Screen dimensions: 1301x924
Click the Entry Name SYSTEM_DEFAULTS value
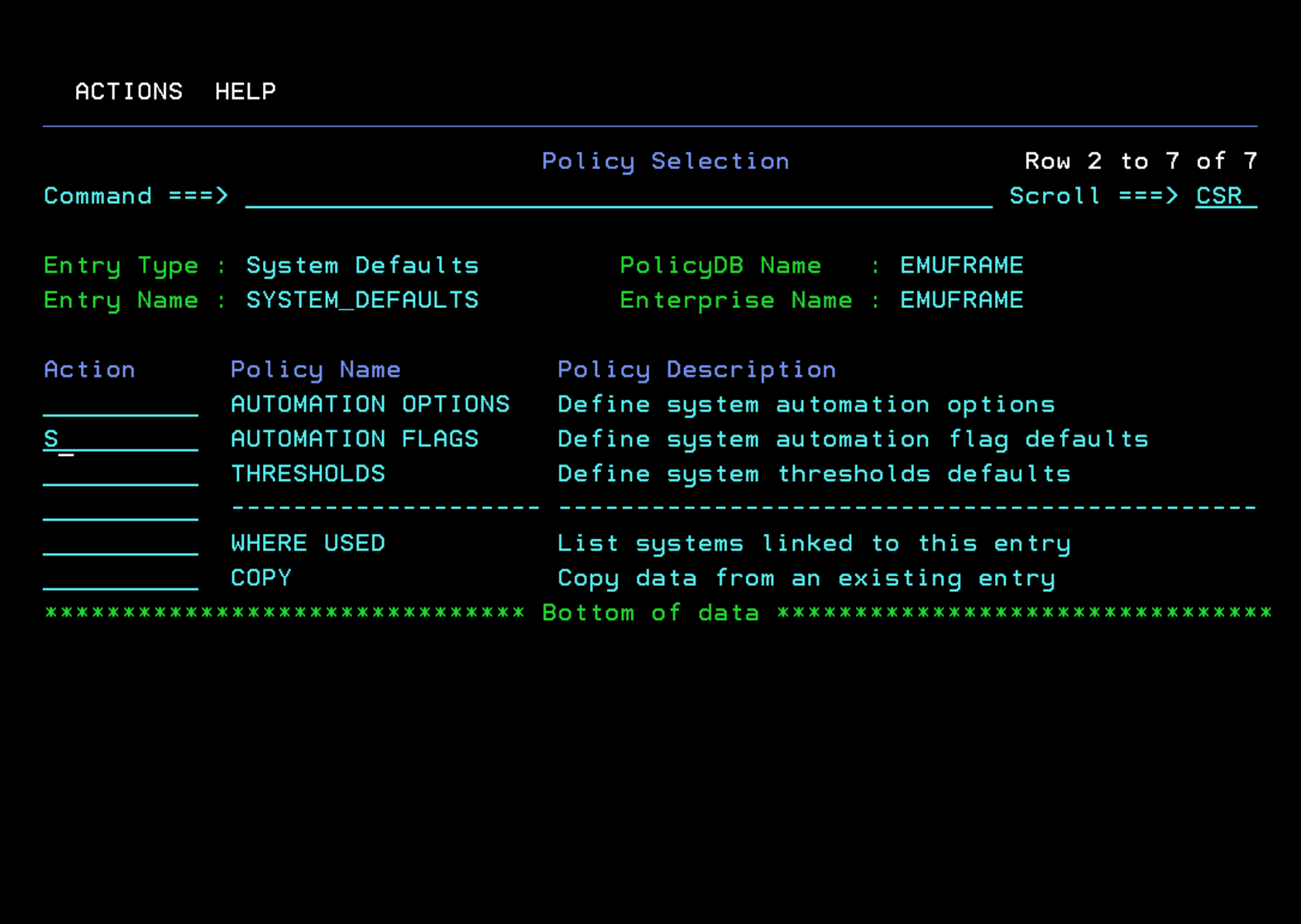pyautogui.click(x=362, y=300)
